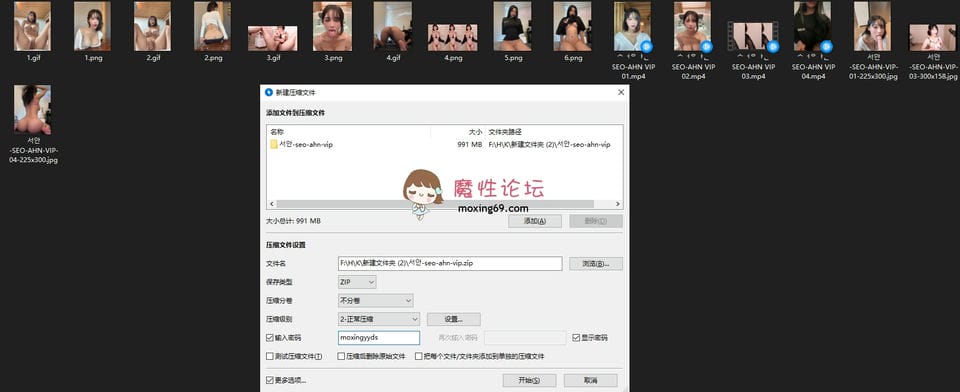960x392 pixels.
Task: Toggle the 输入密码 checkbox
Action: (270, 337)
